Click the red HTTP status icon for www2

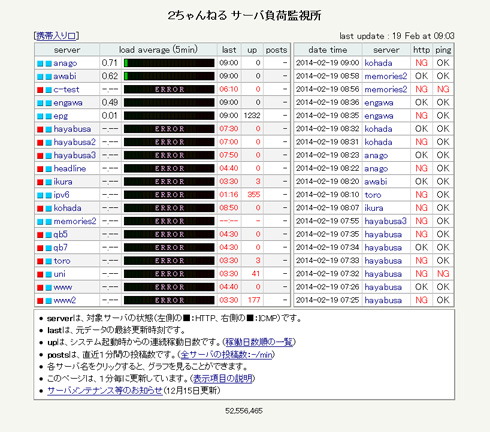(x=40, y=301)
